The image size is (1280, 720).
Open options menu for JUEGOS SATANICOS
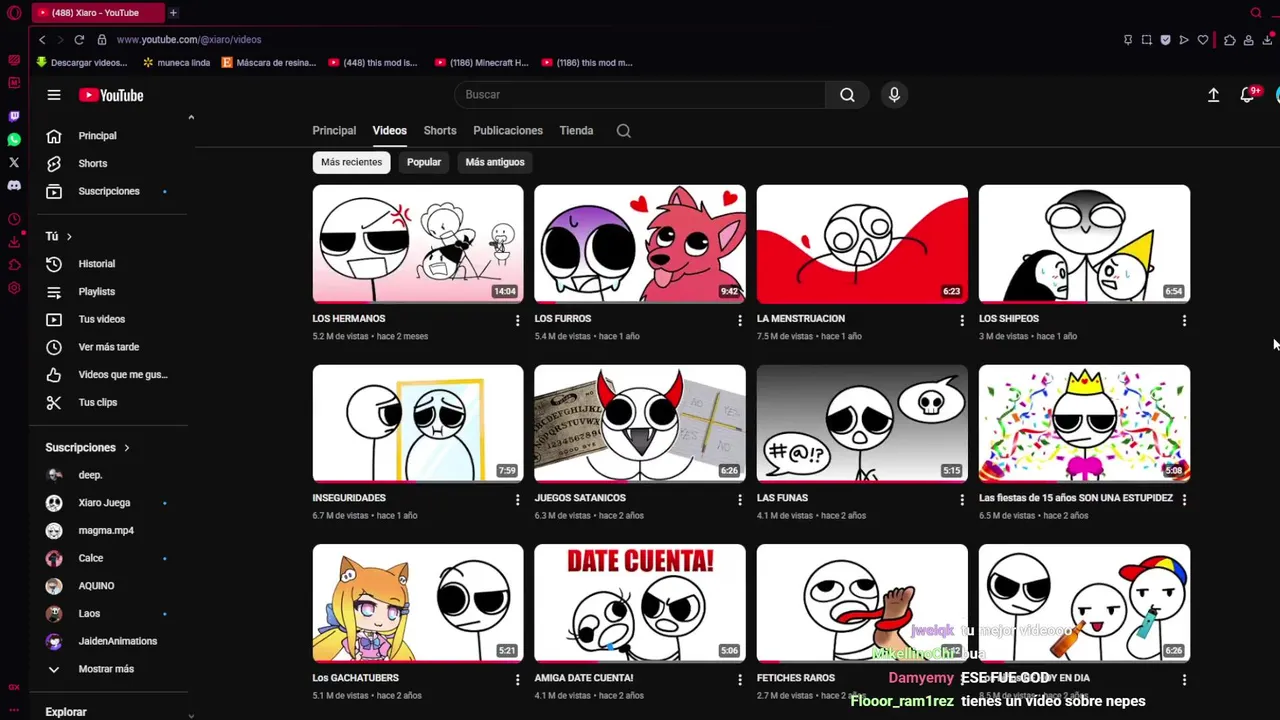[739, 500]
